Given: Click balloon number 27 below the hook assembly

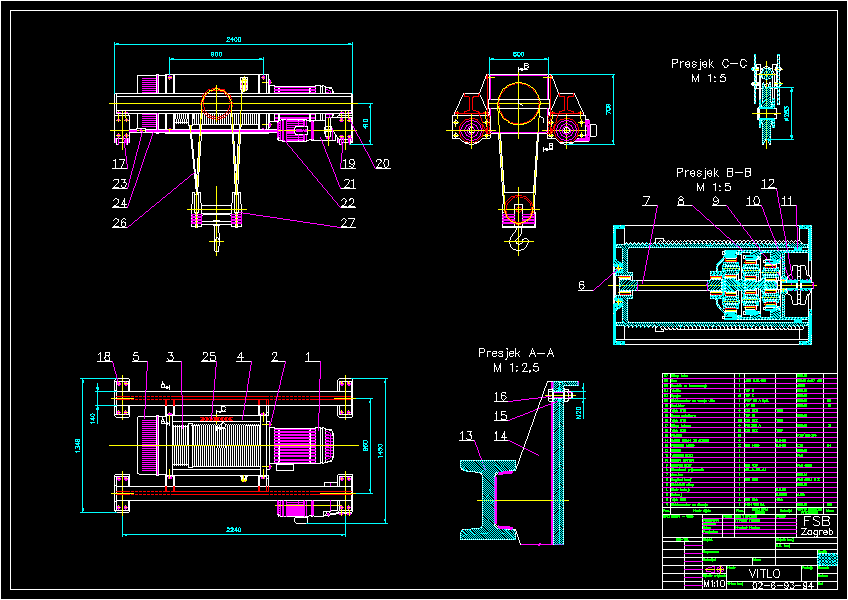Looking at the screenshot, I should (346, 223).
